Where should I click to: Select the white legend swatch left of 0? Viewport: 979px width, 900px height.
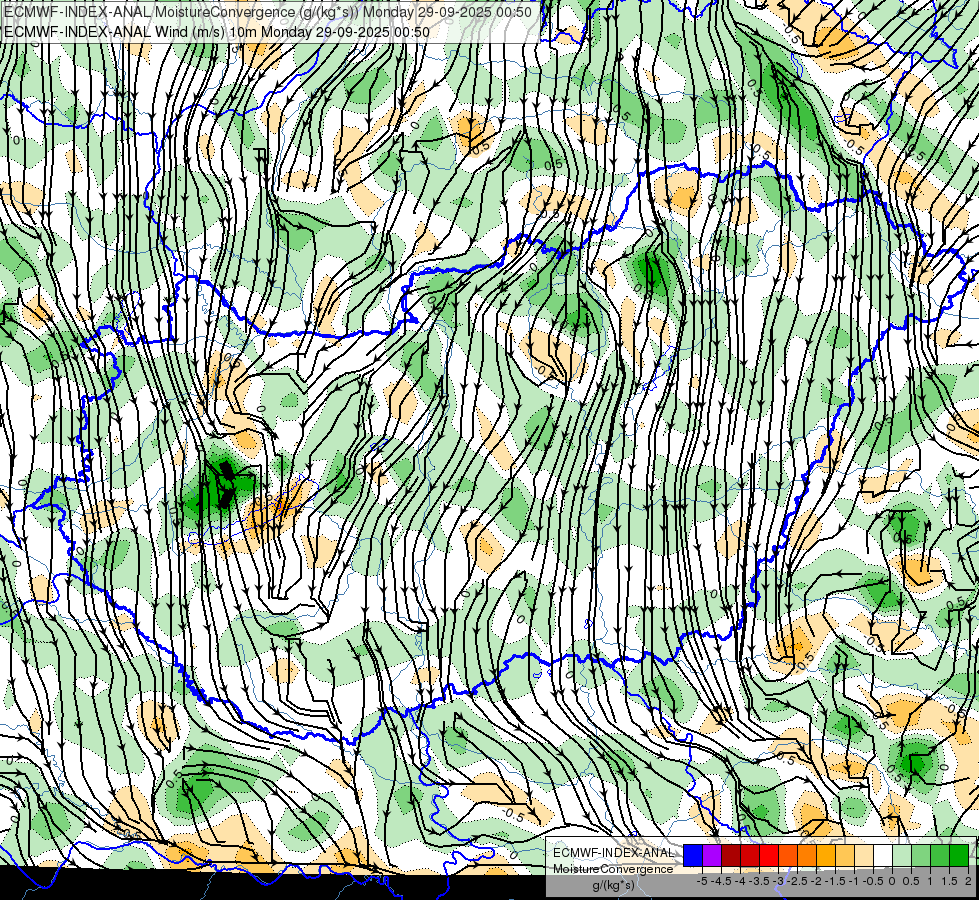(883, 856)
